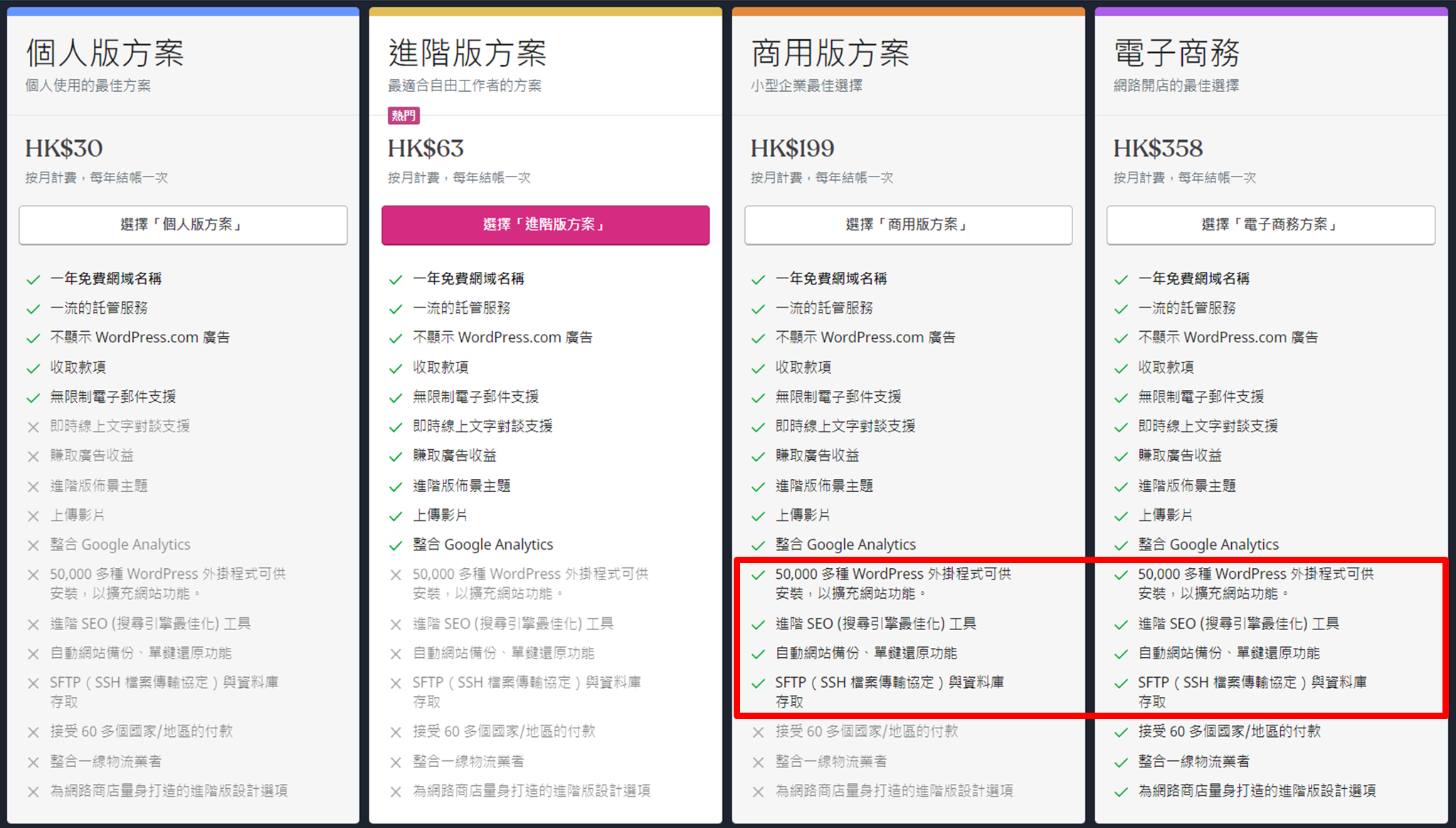This screenshot has width=1456, height=828.
Task: Click the HK$199 price
Action: click(x=793, y=148)
